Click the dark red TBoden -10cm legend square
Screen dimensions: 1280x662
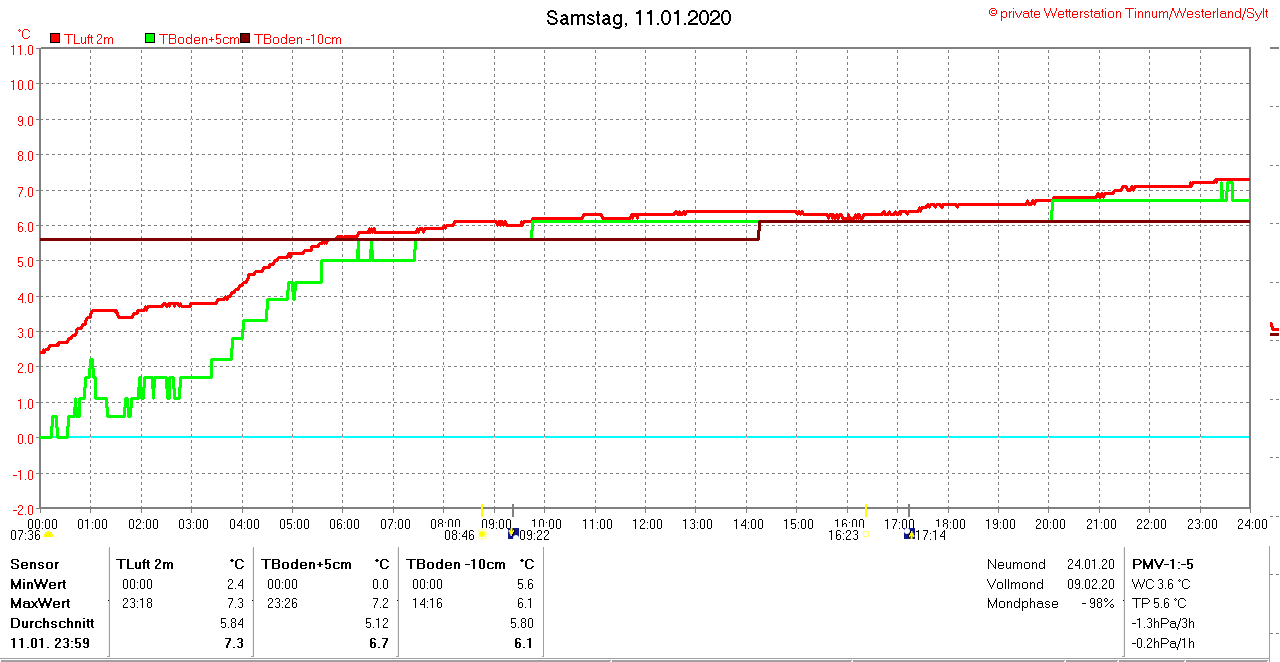pyautogui.click(x=246, y=38)
